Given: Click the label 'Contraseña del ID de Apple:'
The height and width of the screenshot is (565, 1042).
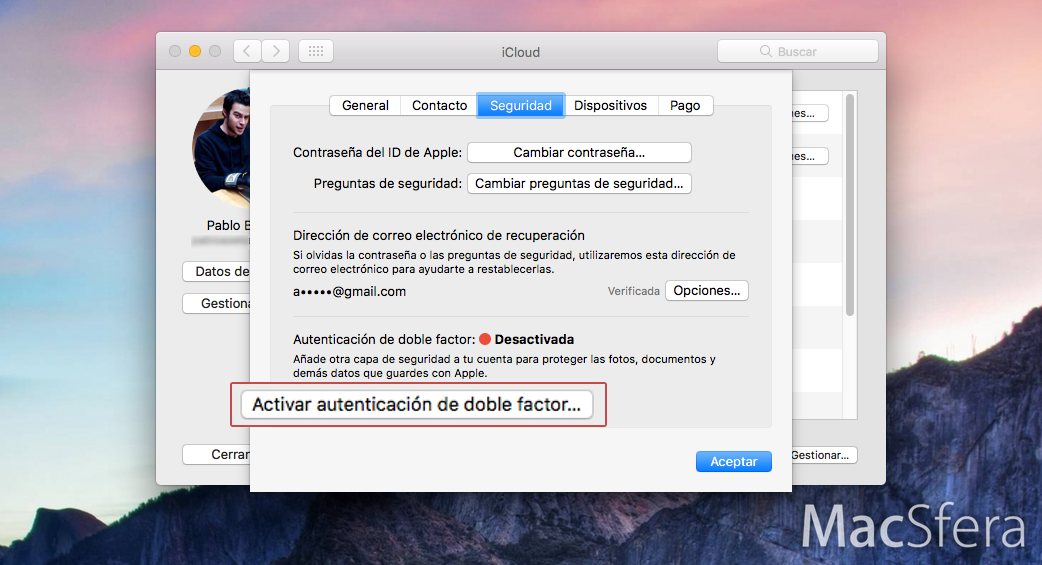Looking at the screenshot, I should click(x=377, y=152).
